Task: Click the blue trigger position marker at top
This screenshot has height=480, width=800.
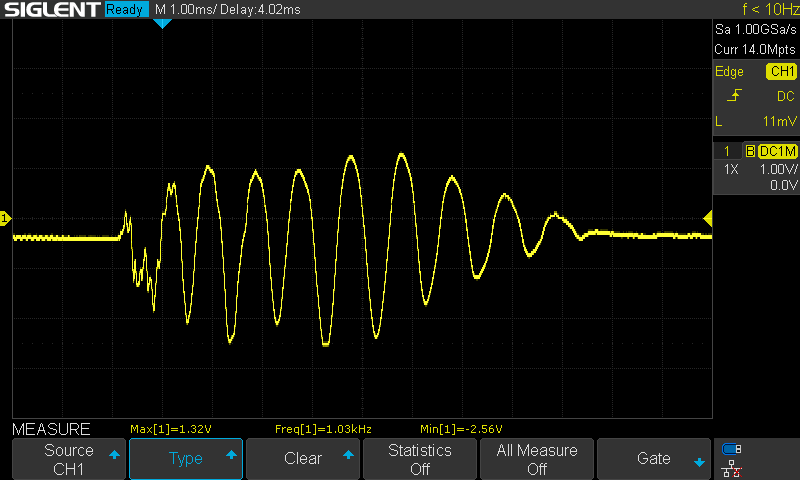Action: [x=162, y=23]
